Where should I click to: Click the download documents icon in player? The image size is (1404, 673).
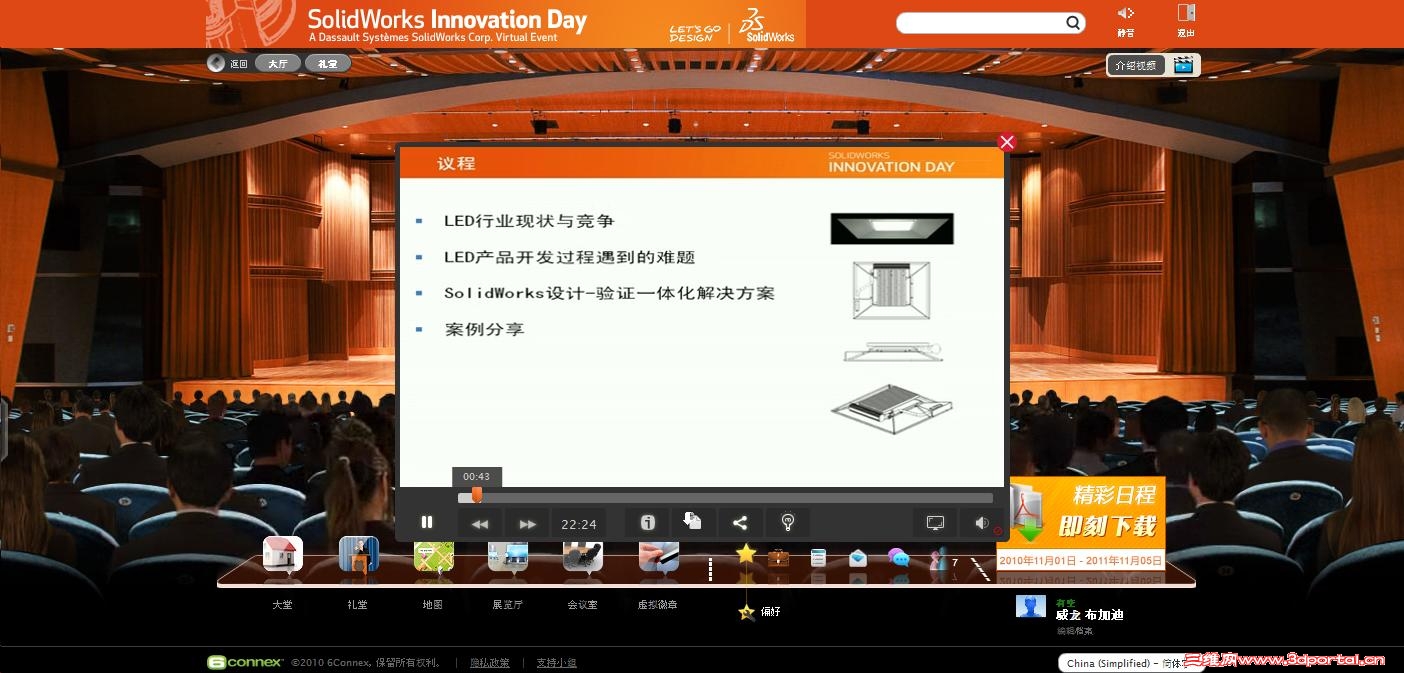pyautogui.click(x=693, y=522)
